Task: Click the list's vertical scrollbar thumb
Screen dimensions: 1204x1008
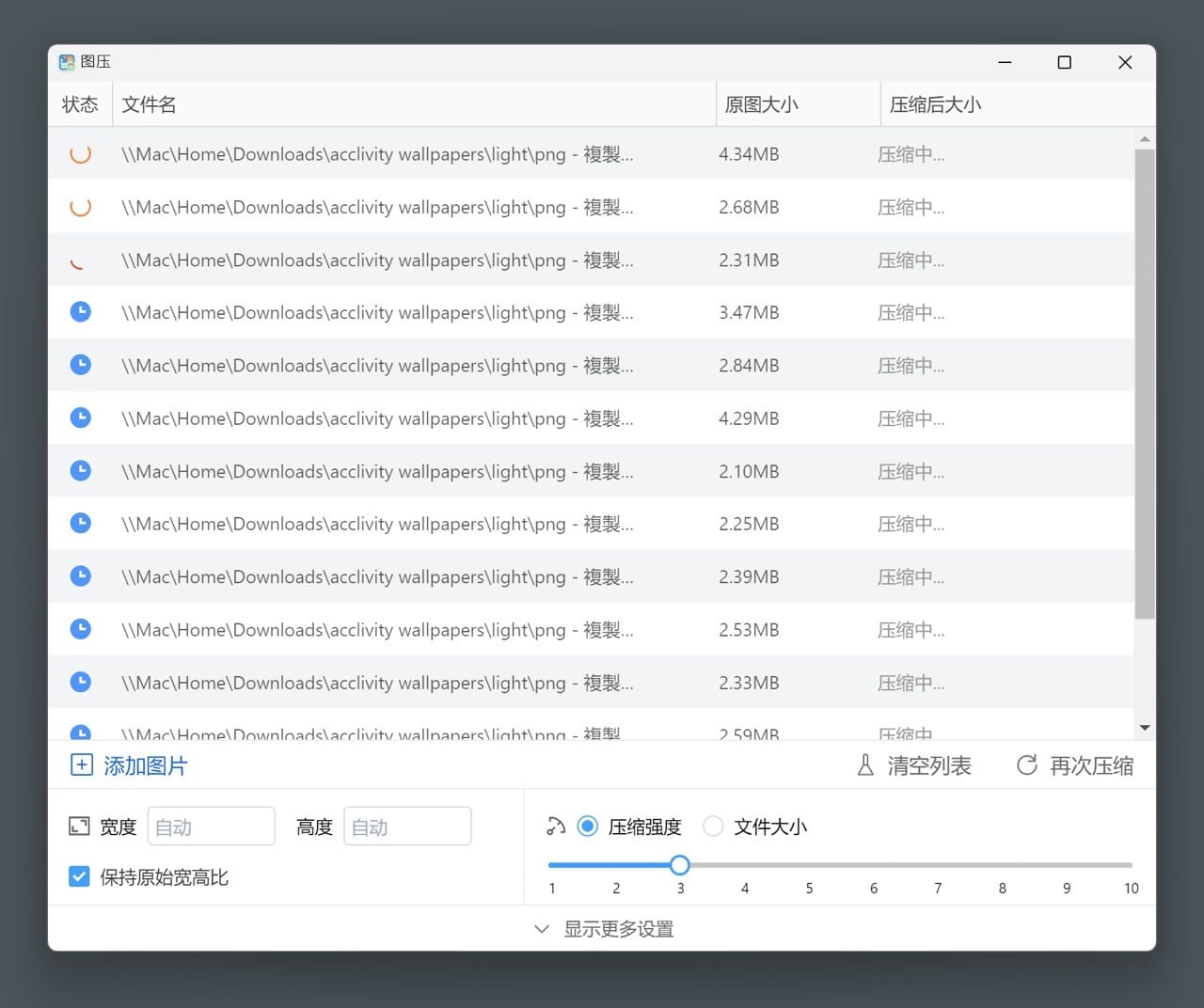Action: tap(1145, 384)
